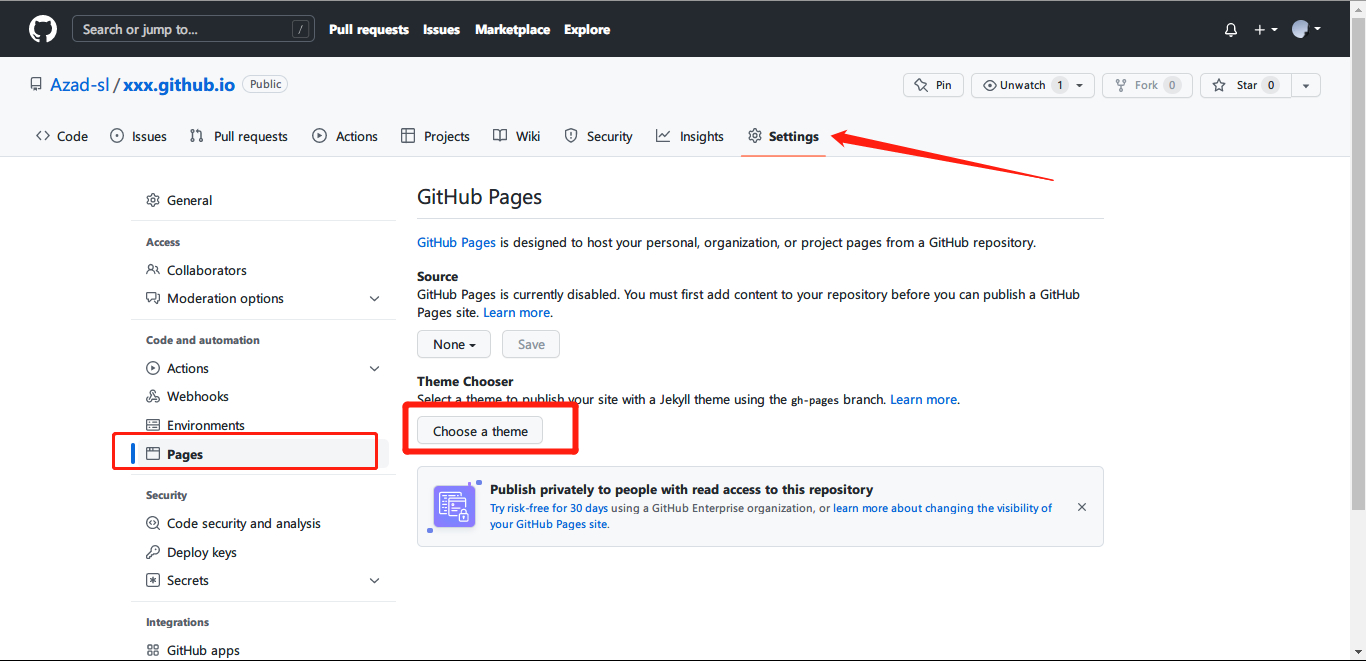Viewport: 1366px width, 661px height.
Task: Open the xxx.github.io repository link
Action: pos(179,85)
